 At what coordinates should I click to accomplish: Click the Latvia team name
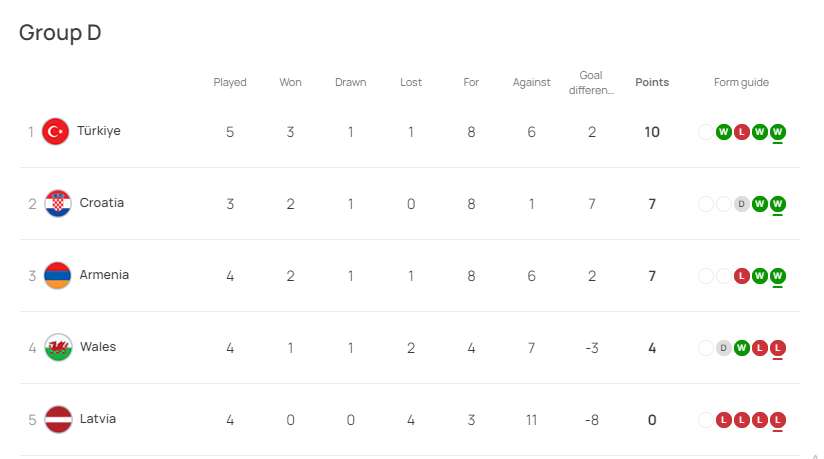(98, 419)
